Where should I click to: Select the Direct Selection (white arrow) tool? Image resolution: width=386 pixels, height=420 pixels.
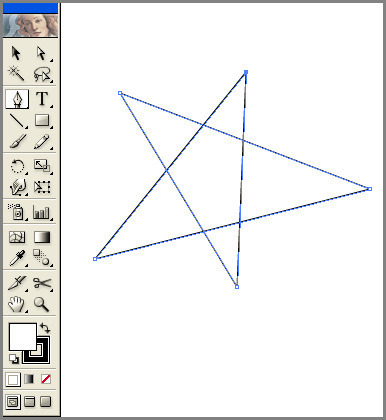coord(42,54)
